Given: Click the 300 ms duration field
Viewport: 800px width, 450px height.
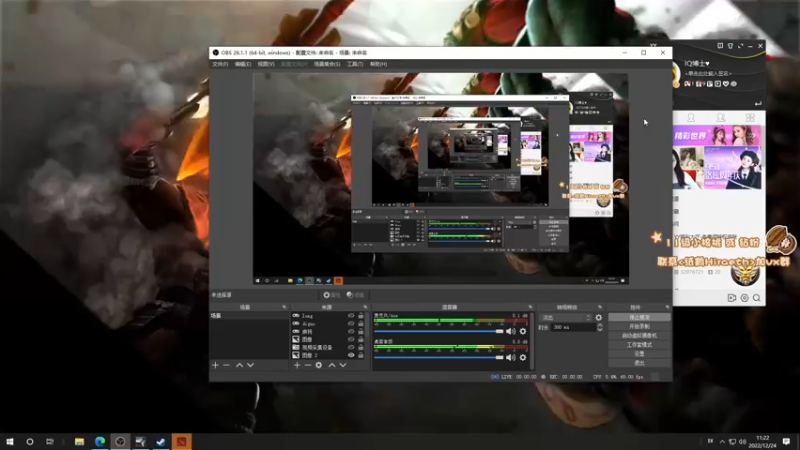Looking at the screenshot, I should (573, 327).
